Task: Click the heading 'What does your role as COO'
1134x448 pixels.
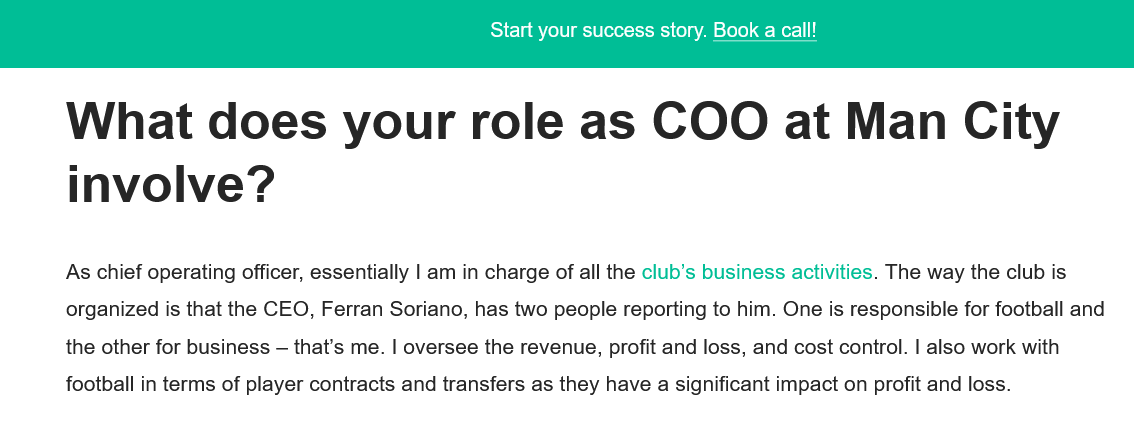Action: pos(417,121)
